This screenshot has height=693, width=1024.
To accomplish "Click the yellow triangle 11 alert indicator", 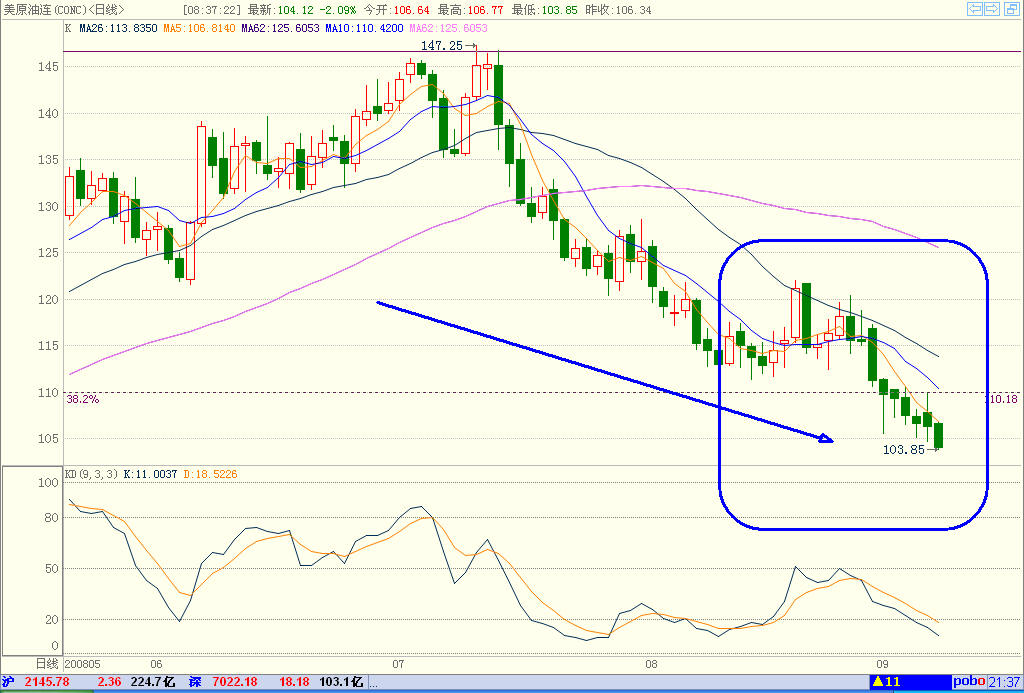I will tap(886, 682).
